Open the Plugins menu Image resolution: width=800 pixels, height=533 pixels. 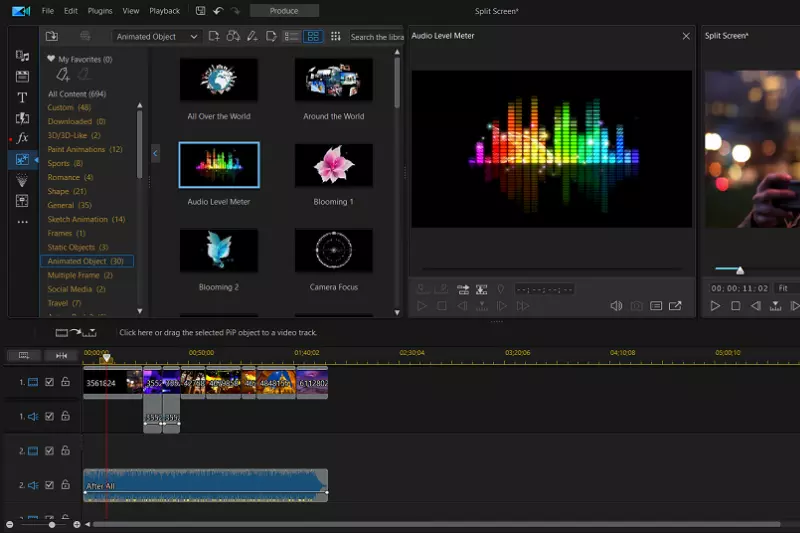99,11
